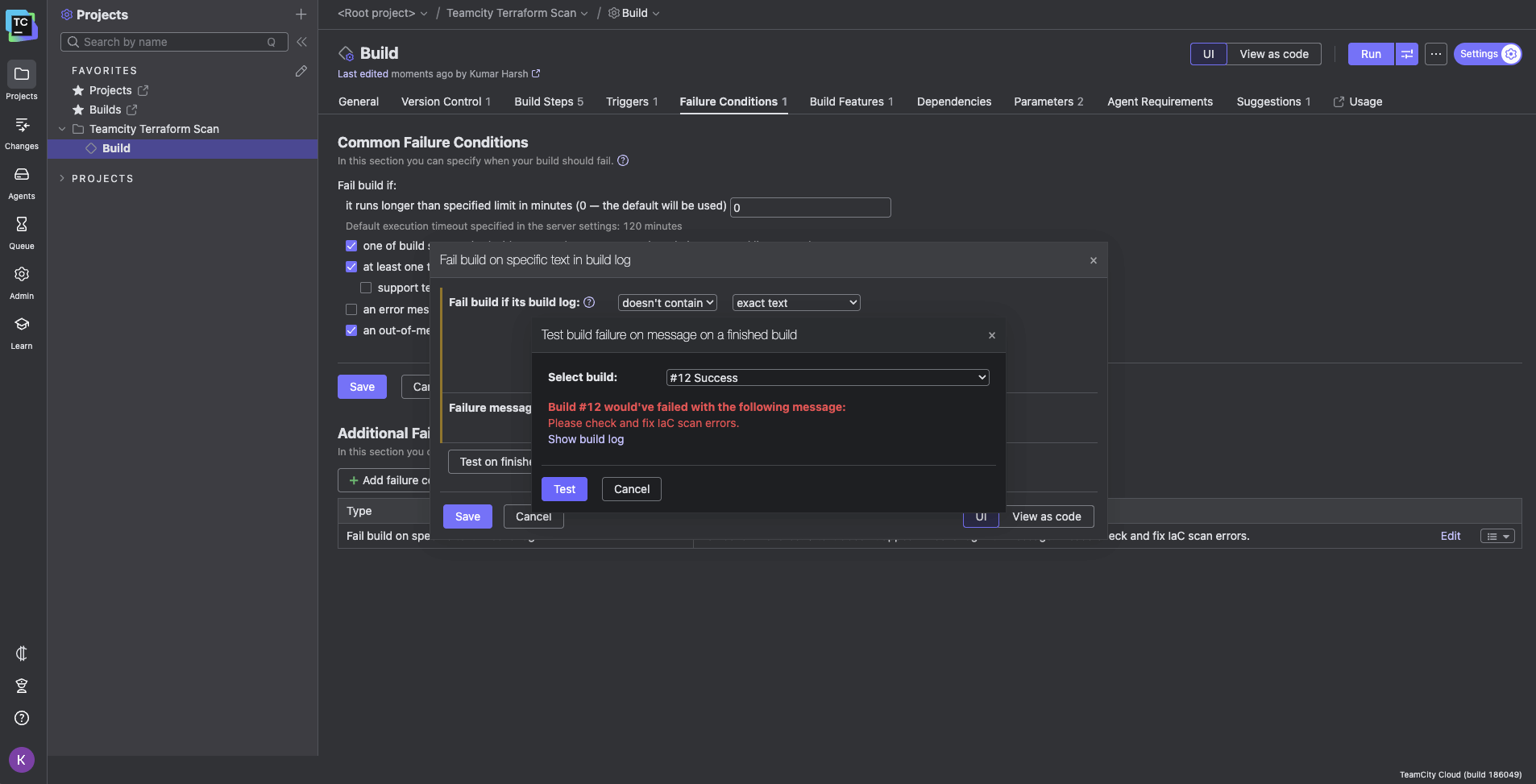This screenshot has width=1536, height=784.
Task: Open the "doesn't contain" condition dropdown
Action: pos(667,303)
